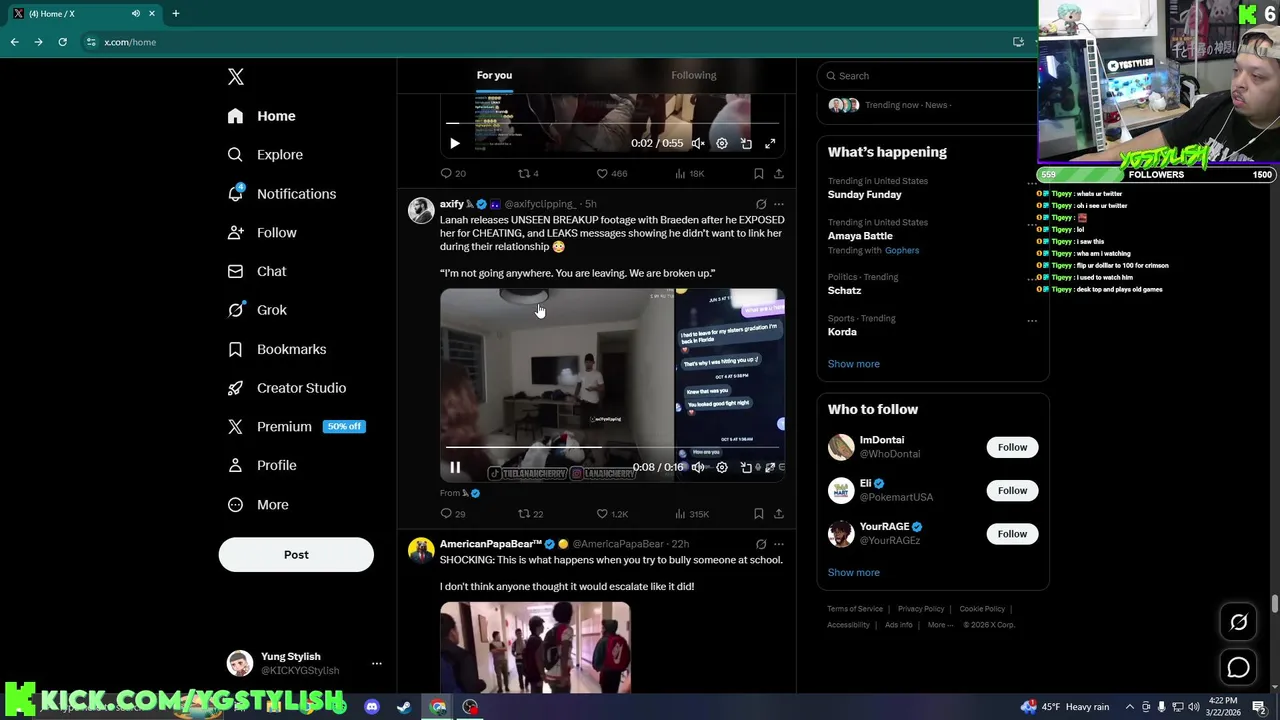Follow Eli PokemartUSA
Screen dimensions: 1280x720
click(x=1012, y=490)
